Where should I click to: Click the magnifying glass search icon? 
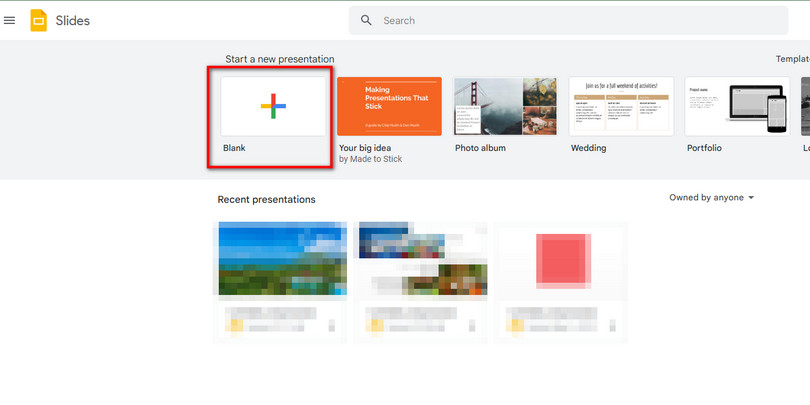[x=366, y=20]
